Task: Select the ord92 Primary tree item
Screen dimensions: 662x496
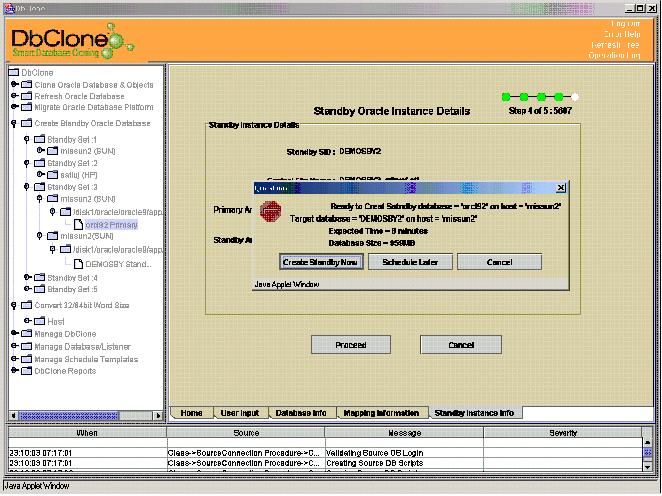Action: (111, 225)
